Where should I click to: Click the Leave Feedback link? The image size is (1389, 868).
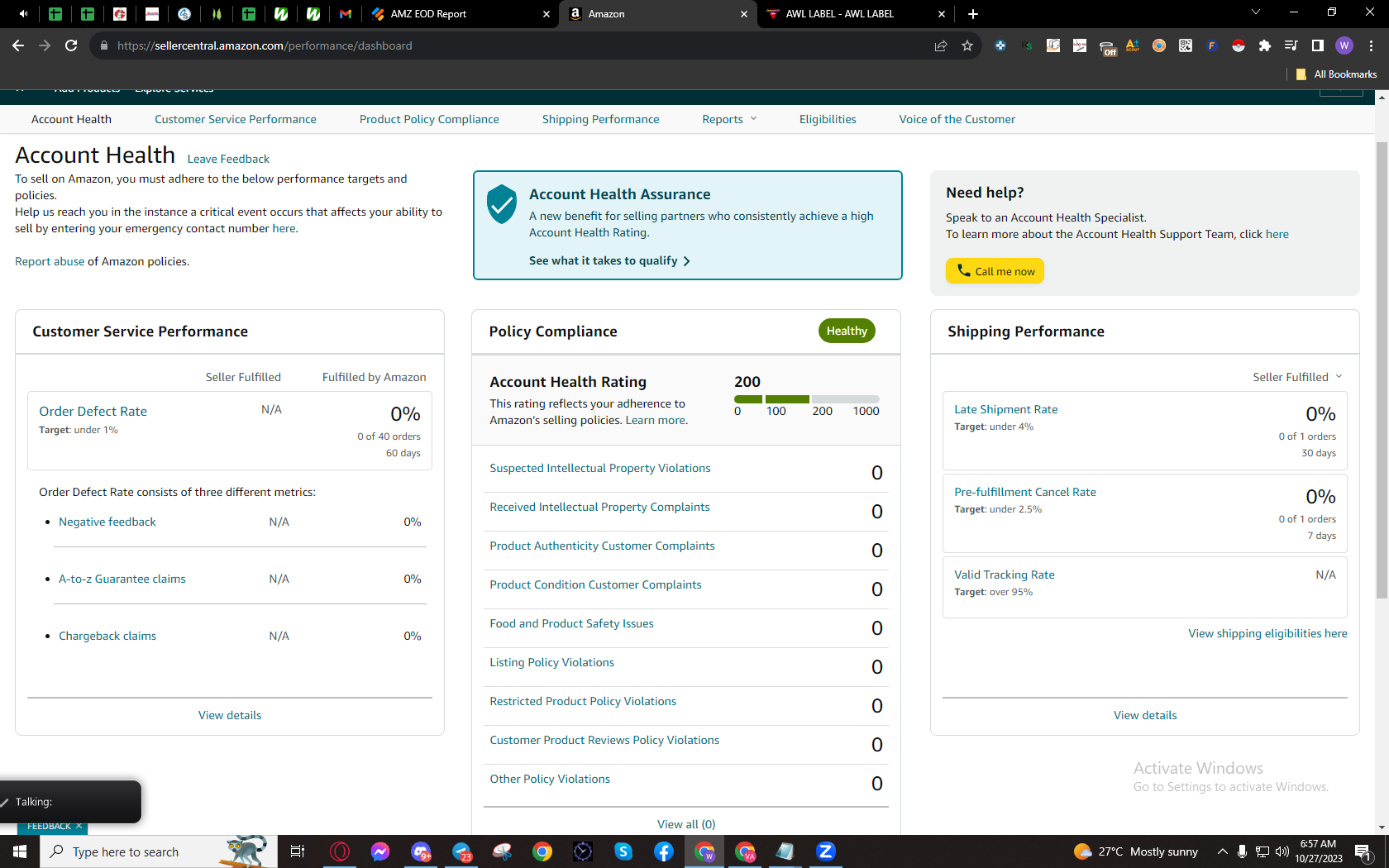click(x=228, y=159)
